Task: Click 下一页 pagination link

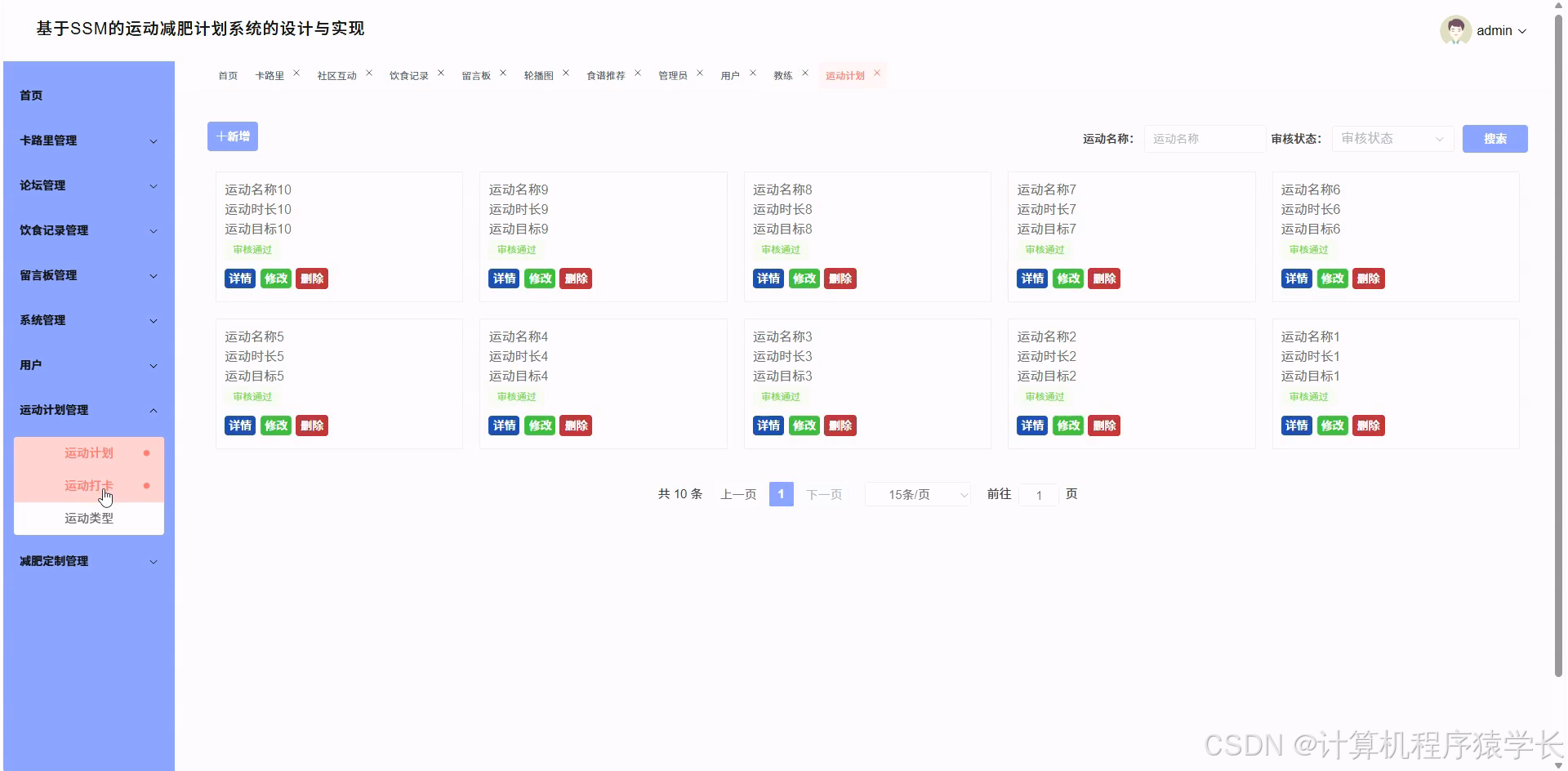Action: tap(823, 494)
